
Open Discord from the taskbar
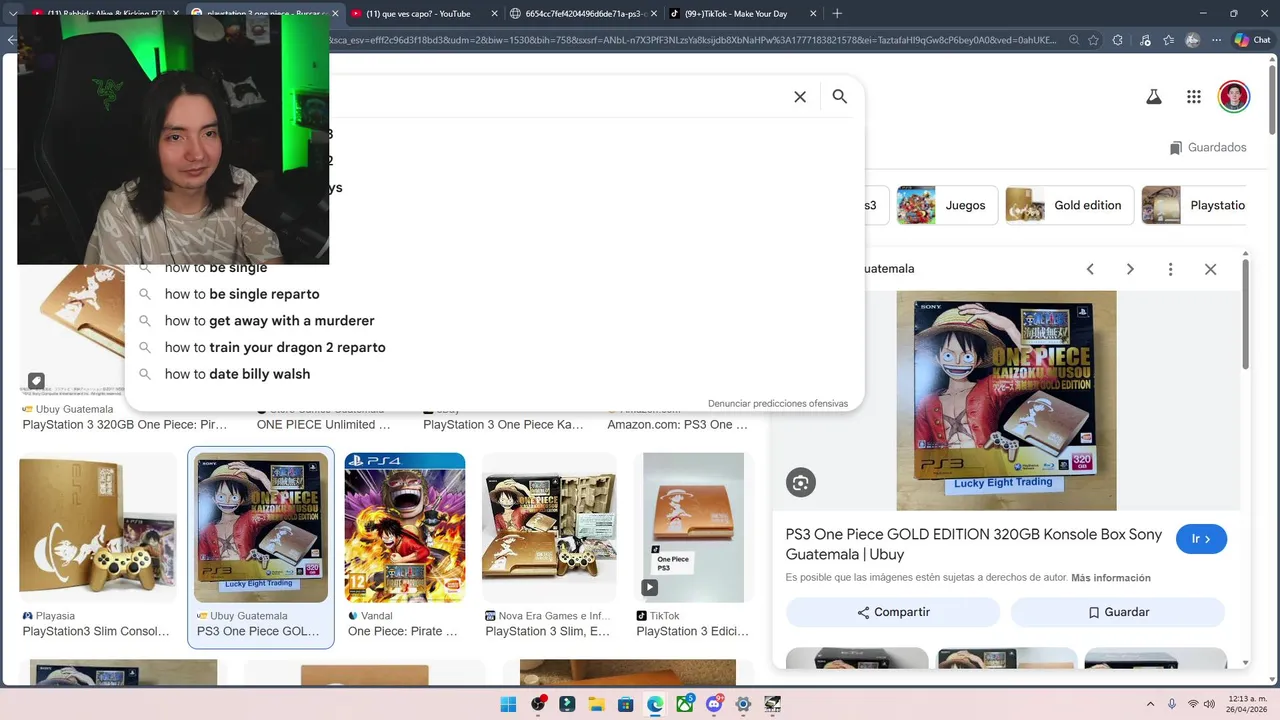[714, 704]
